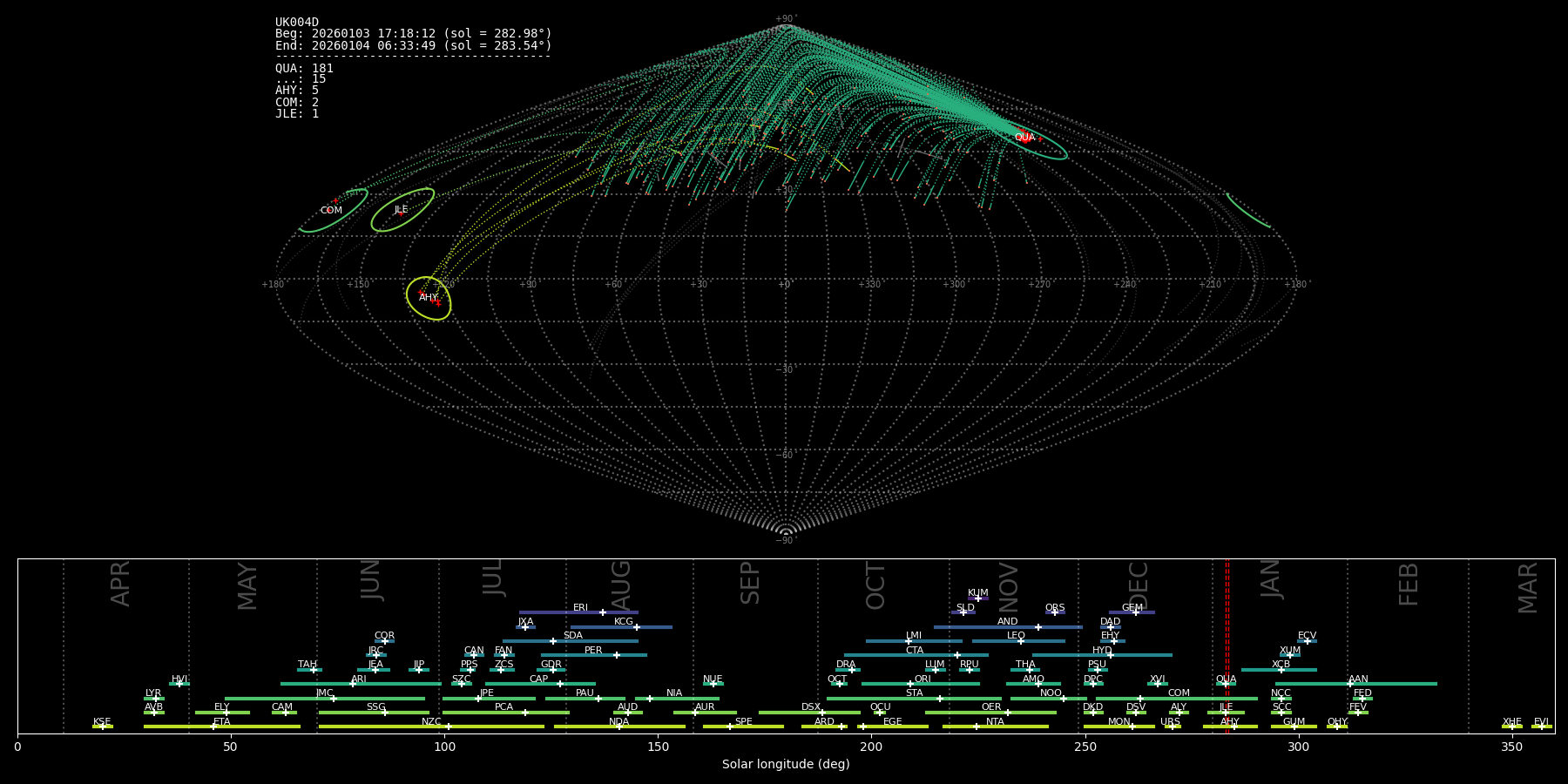Click the AUG month label
Screen dimensions: 1568x784
[x=621, y=585]
